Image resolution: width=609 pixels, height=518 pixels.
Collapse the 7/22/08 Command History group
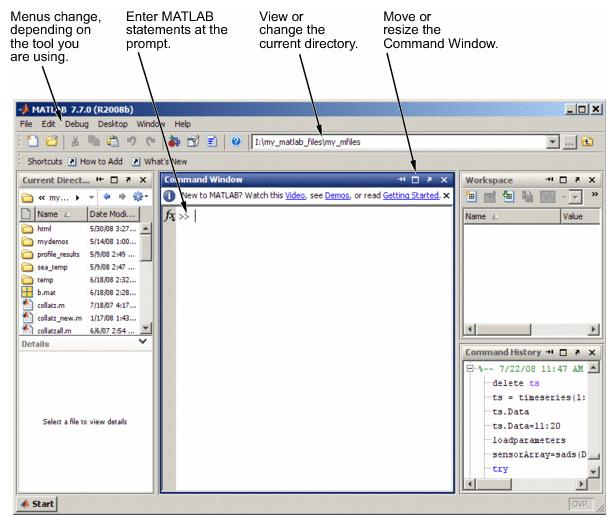pos(470,368)
